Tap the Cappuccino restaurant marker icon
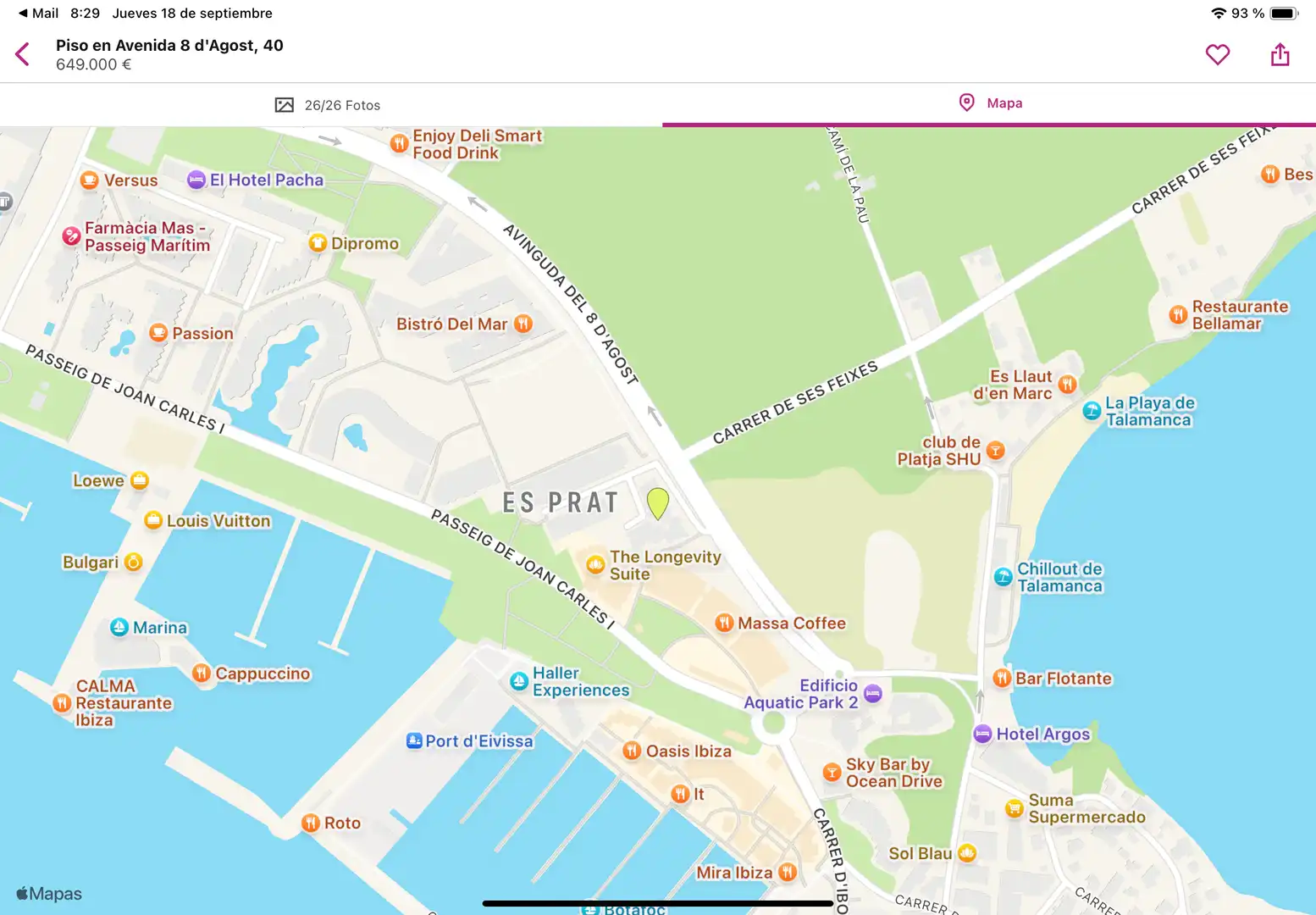 [202, 674]
